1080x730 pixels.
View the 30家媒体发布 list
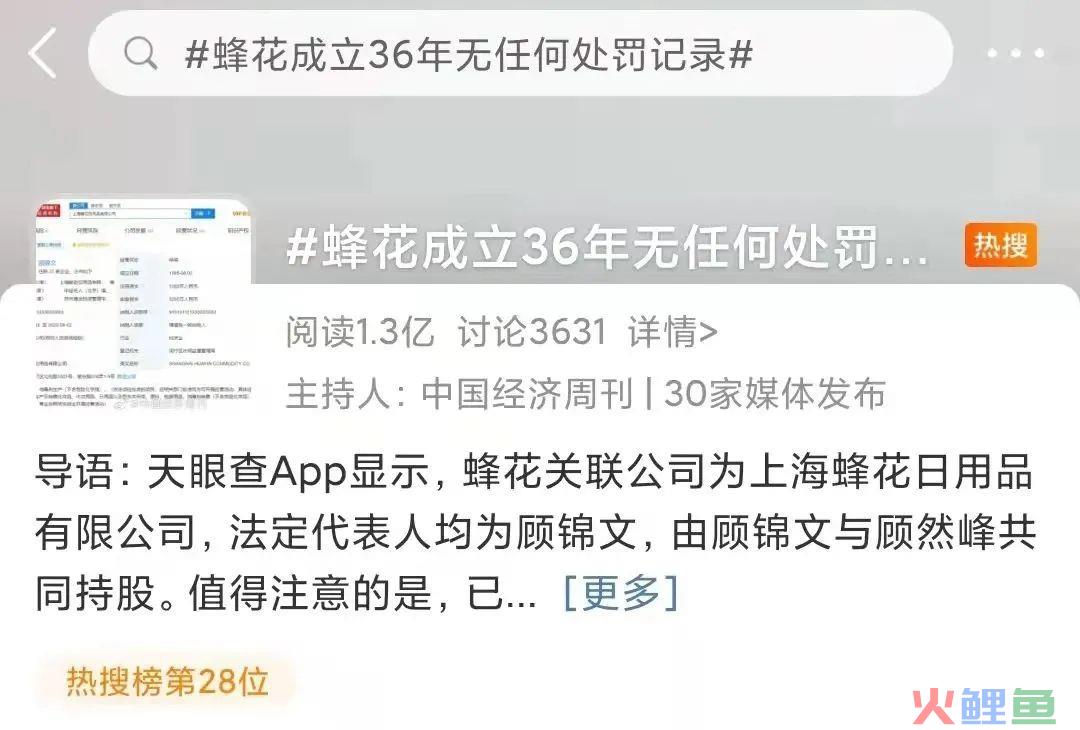(775, 394)
